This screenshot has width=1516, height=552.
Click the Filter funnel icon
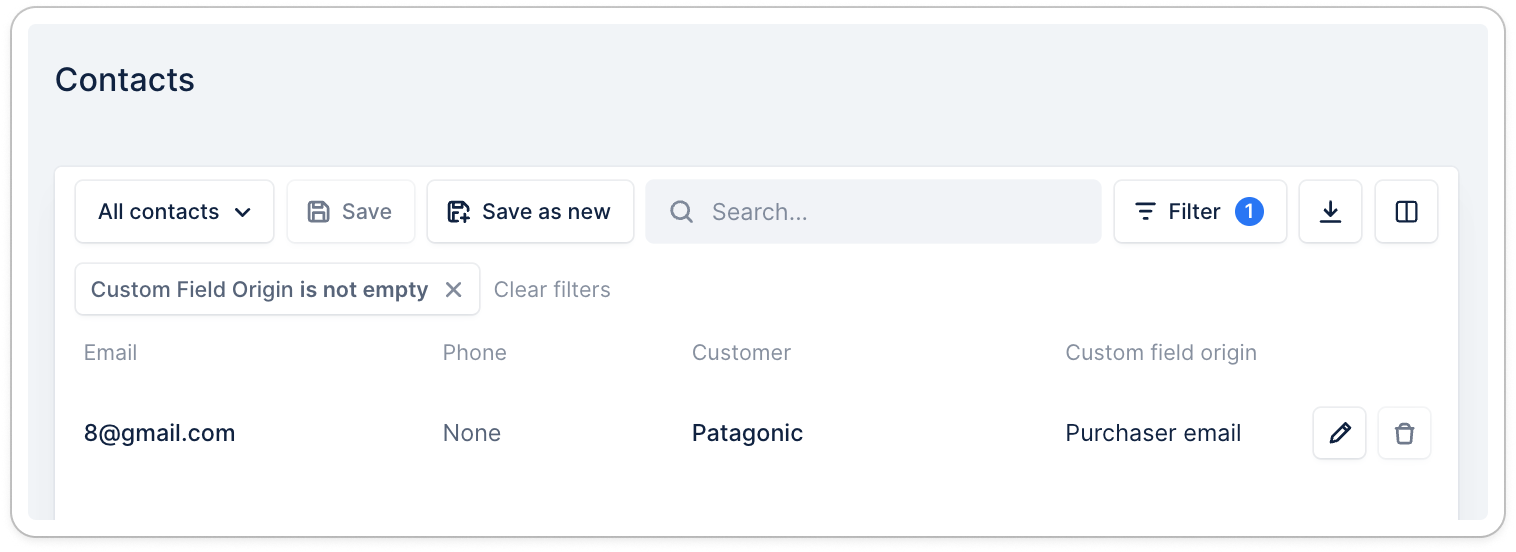pyautogui.click(x=1145, y=212)
